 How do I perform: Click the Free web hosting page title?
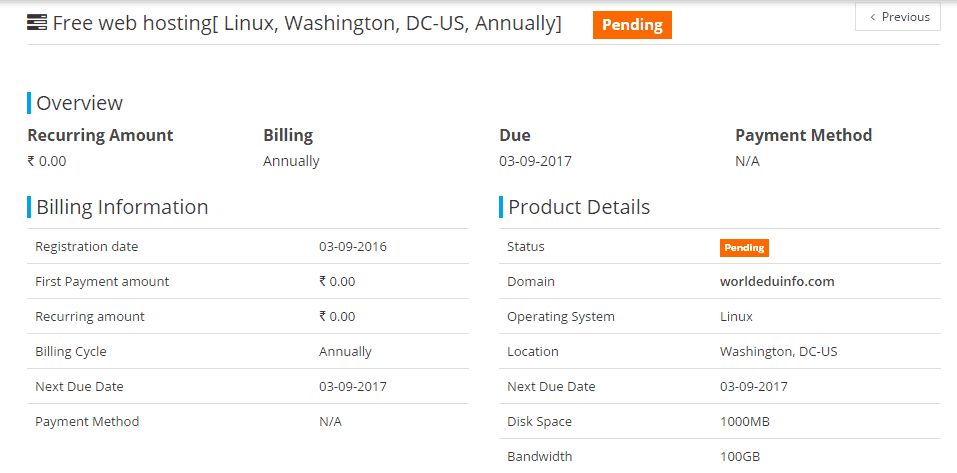tap(307, 23)
